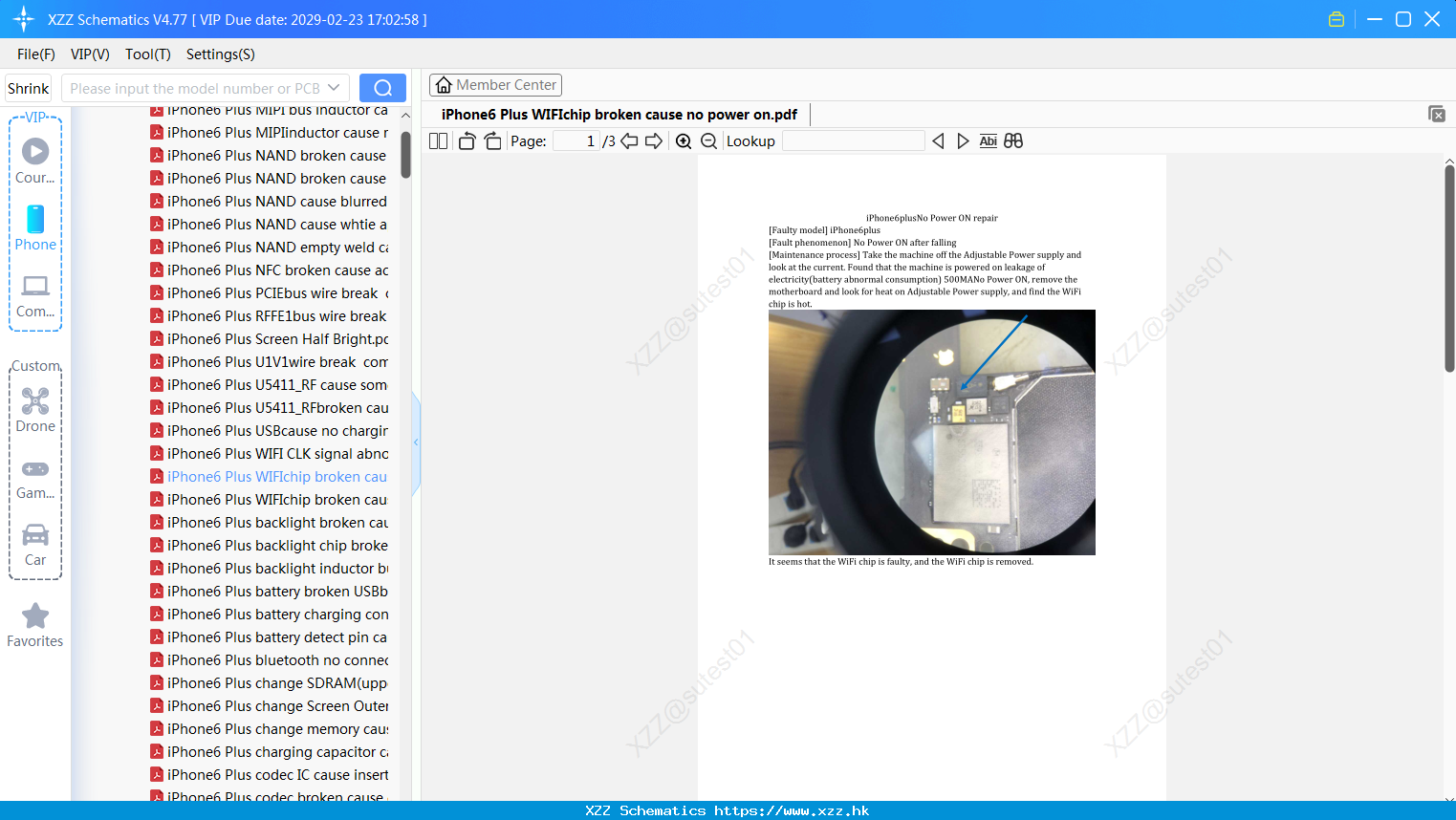The width and height of the screenshot is (1456, 820).
Task: Select Car category in sidebar
Action: coord(35,545)
